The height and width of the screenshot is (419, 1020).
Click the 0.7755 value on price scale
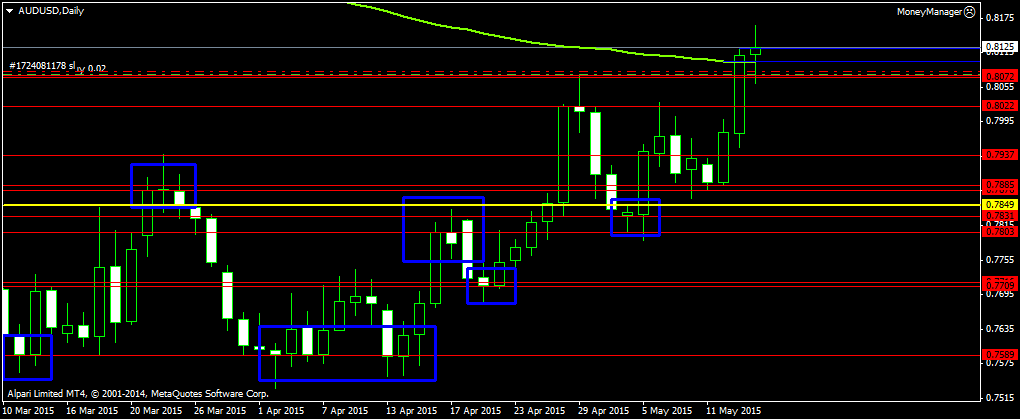[999, 260]
